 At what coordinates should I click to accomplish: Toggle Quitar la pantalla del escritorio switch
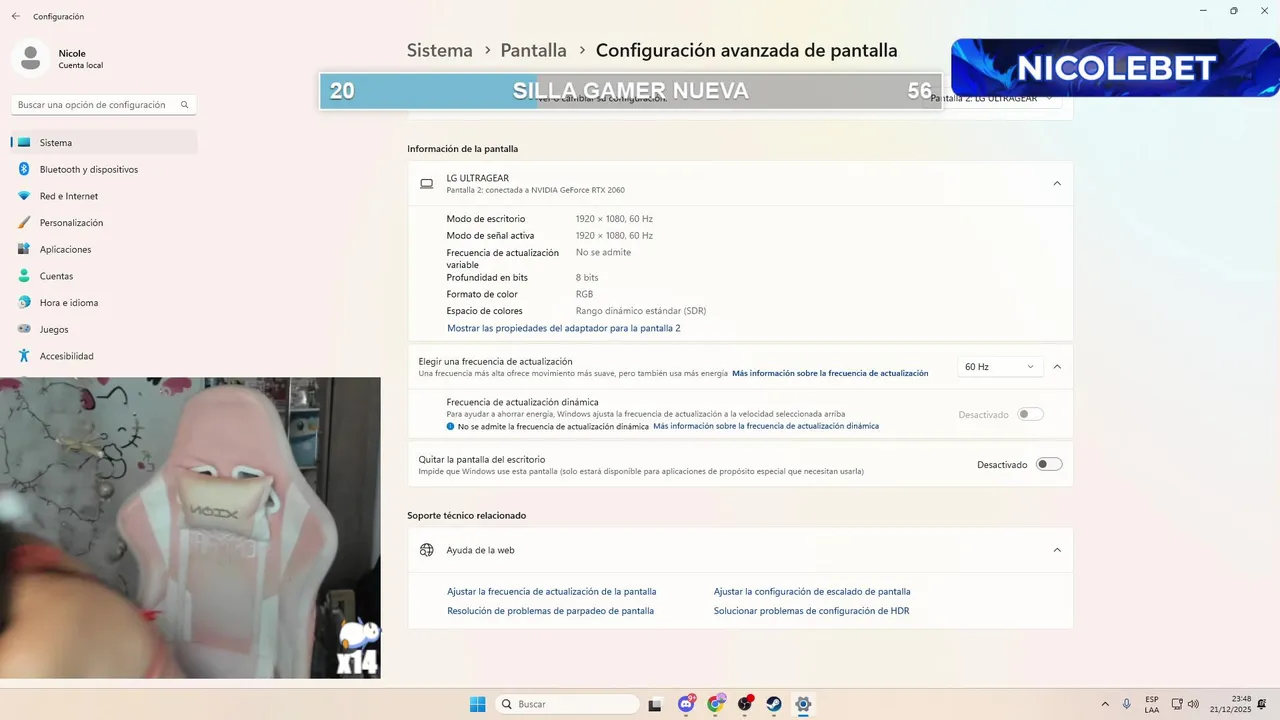pyautogui.click(x=1049, y=464)
